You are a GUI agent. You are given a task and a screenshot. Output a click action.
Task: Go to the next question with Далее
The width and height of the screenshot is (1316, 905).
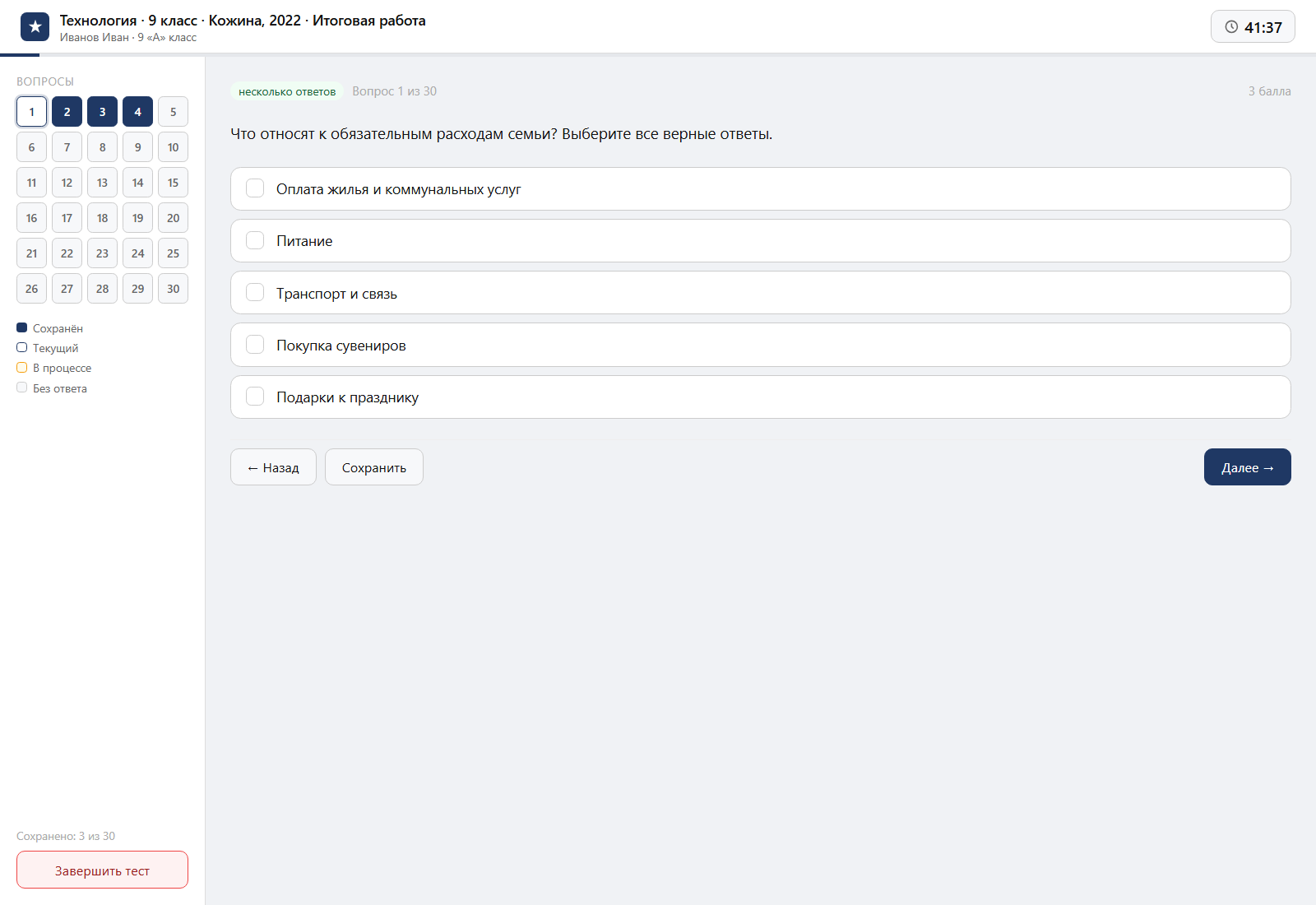click(x=1247, y=467)
